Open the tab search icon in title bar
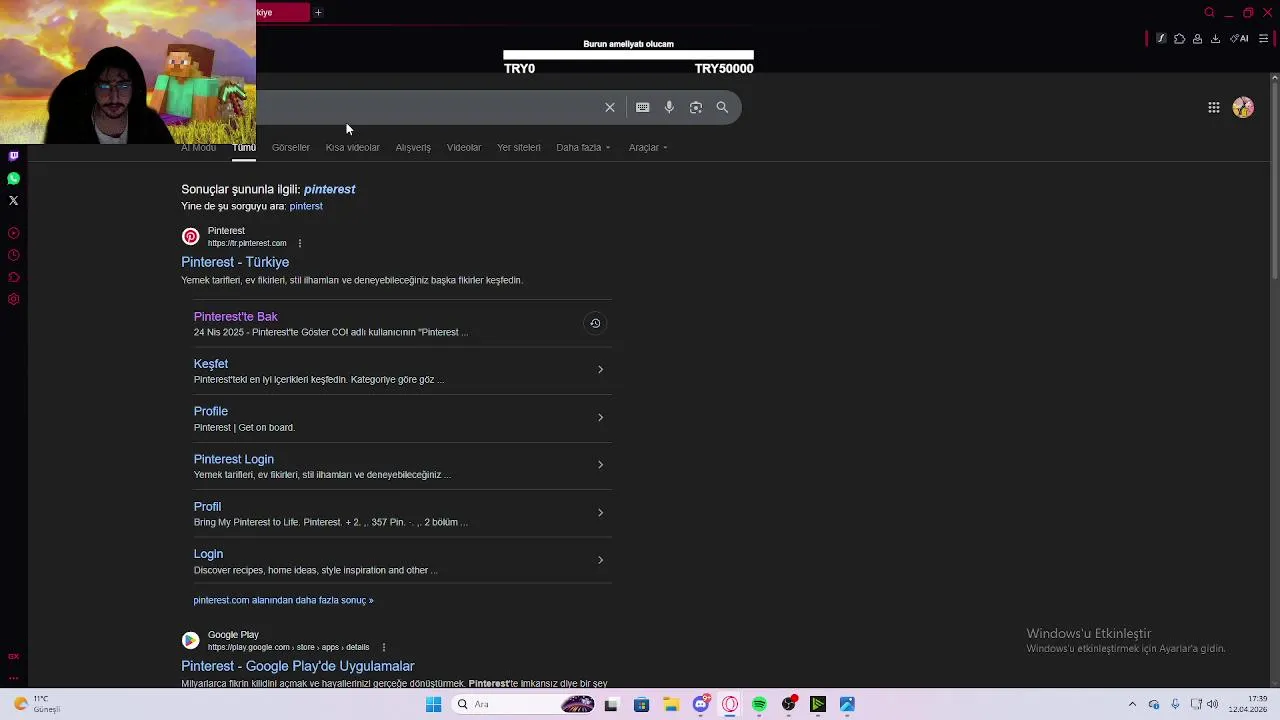This screenshot has height=720, width=1280. 1209,13
